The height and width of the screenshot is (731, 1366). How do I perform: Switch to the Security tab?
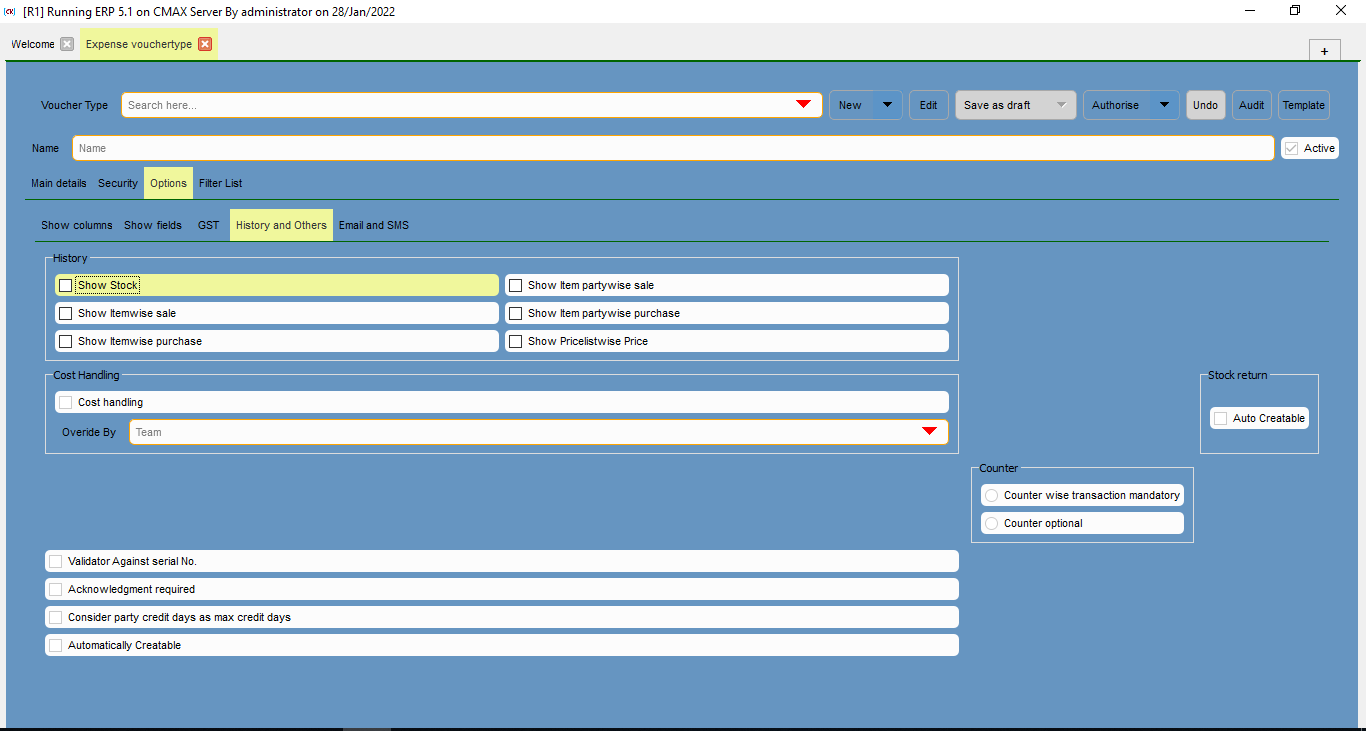coord(118,183)
